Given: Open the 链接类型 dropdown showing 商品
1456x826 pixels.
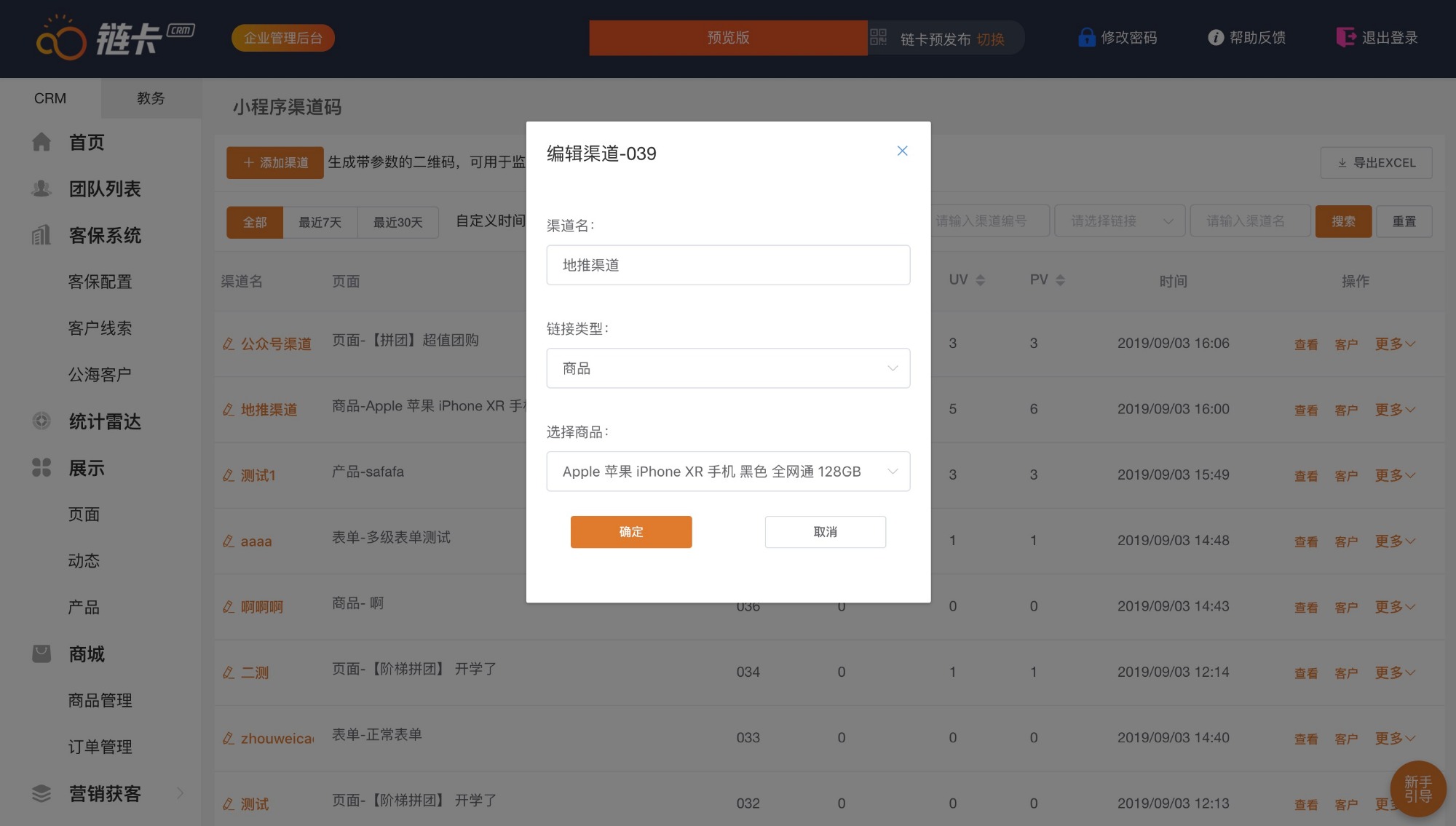Looking at the screenshot, I should pos(728,368).
